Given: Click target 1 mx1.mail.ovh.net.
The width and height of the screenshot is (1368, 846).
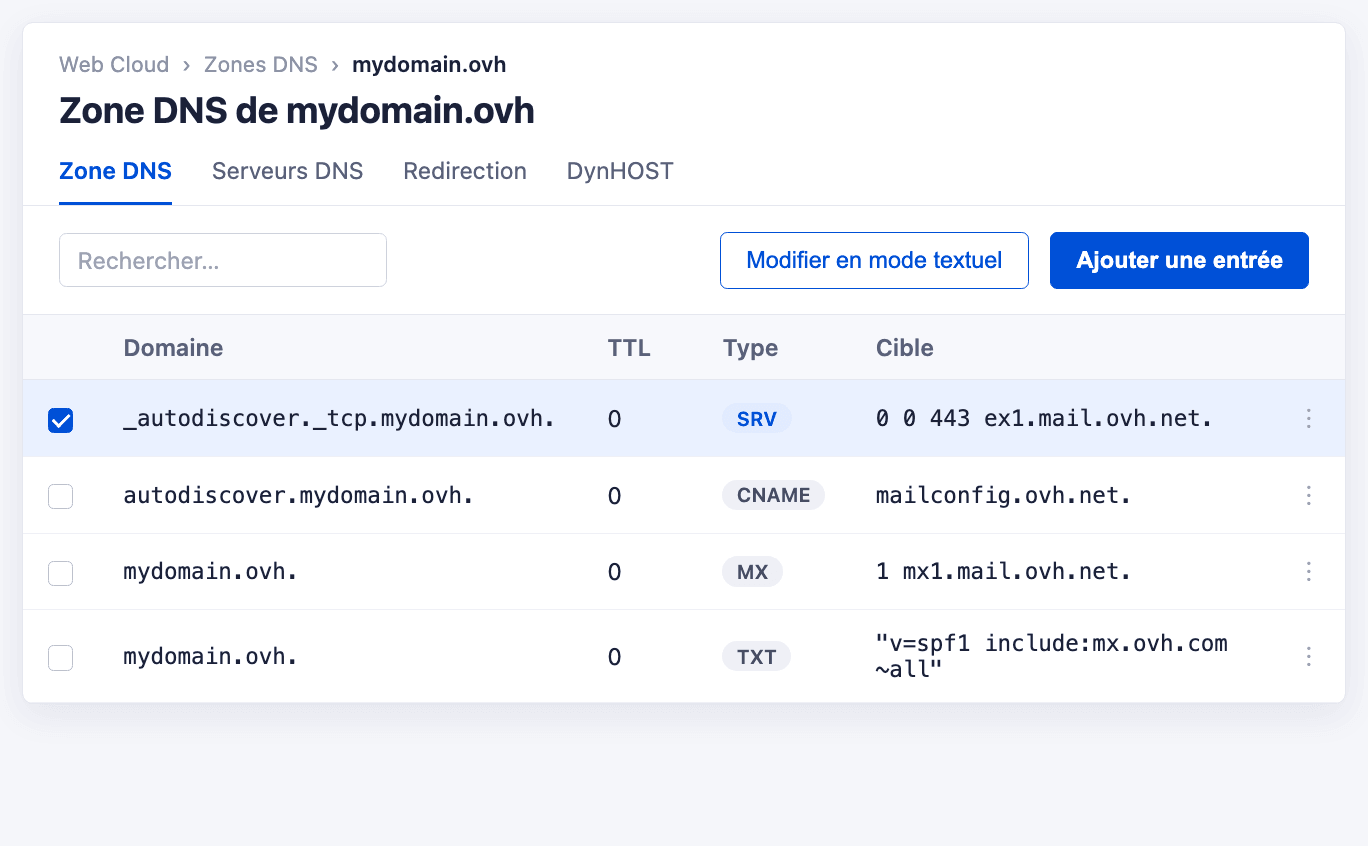Looking at the screenshot, I should (x=1003, y=571).
